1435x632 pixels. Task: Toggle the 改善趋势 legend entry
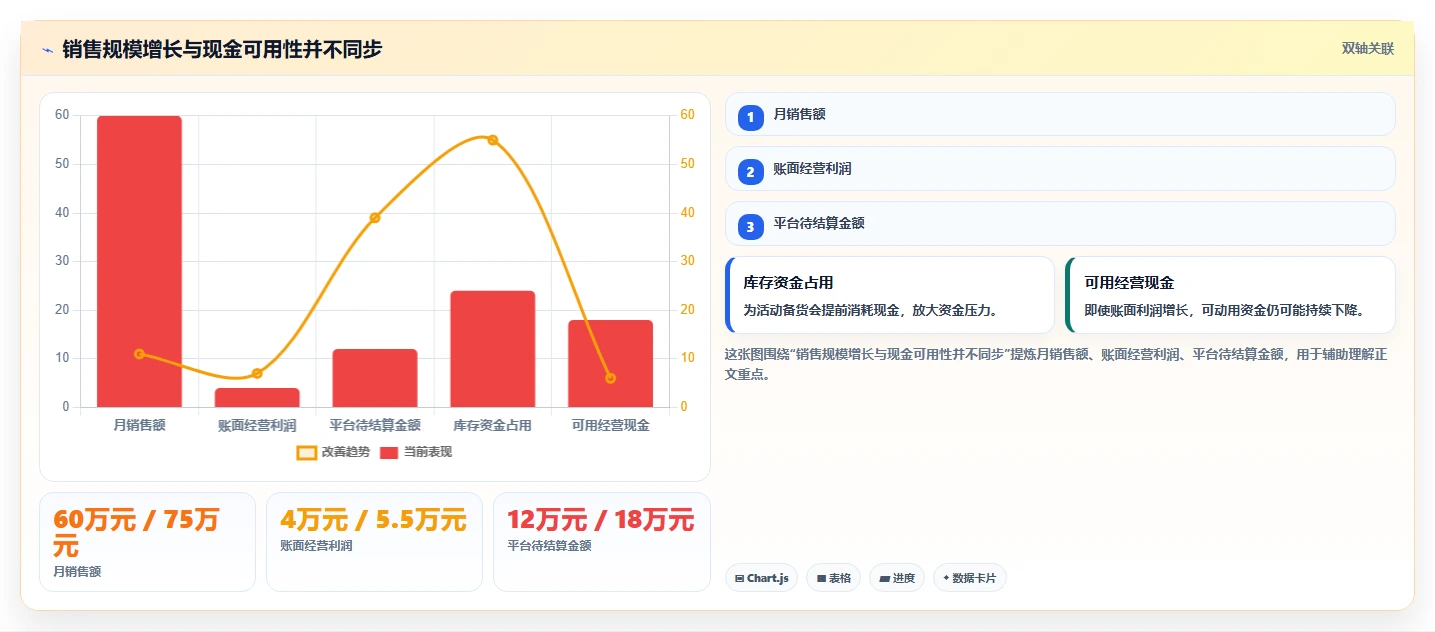[333, 452]
